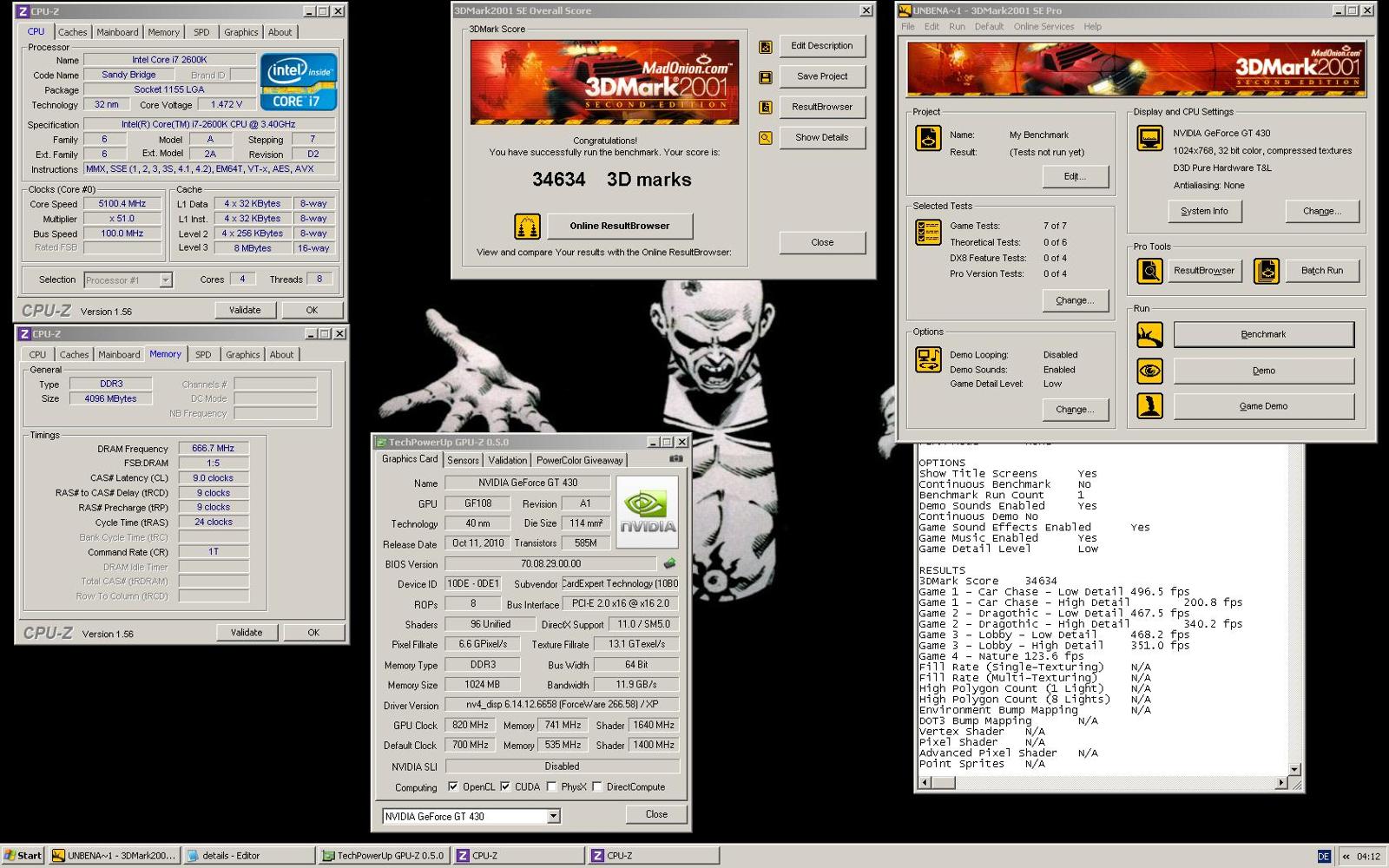Toggle the PhysX checkbox in GPU-Z

551,787
